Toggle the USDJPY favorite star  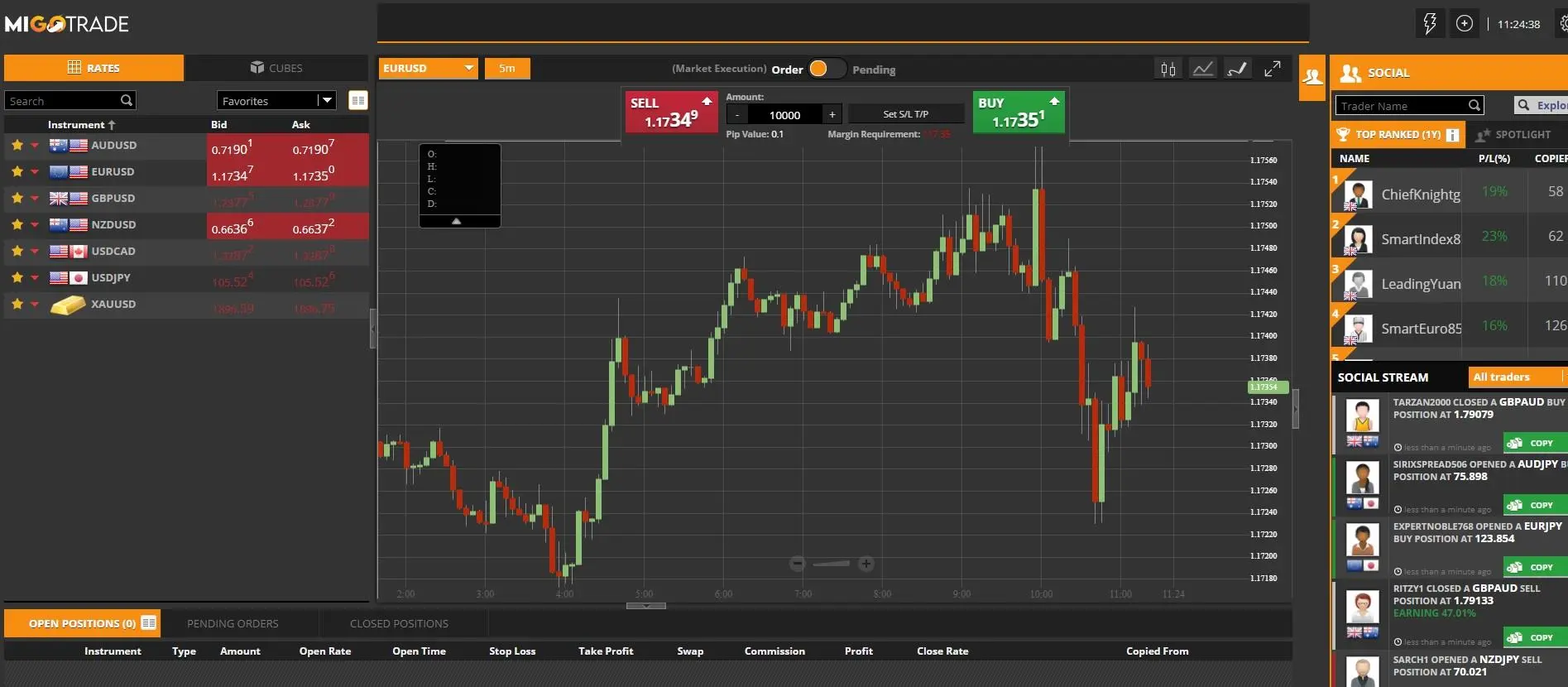pos(17,277)
